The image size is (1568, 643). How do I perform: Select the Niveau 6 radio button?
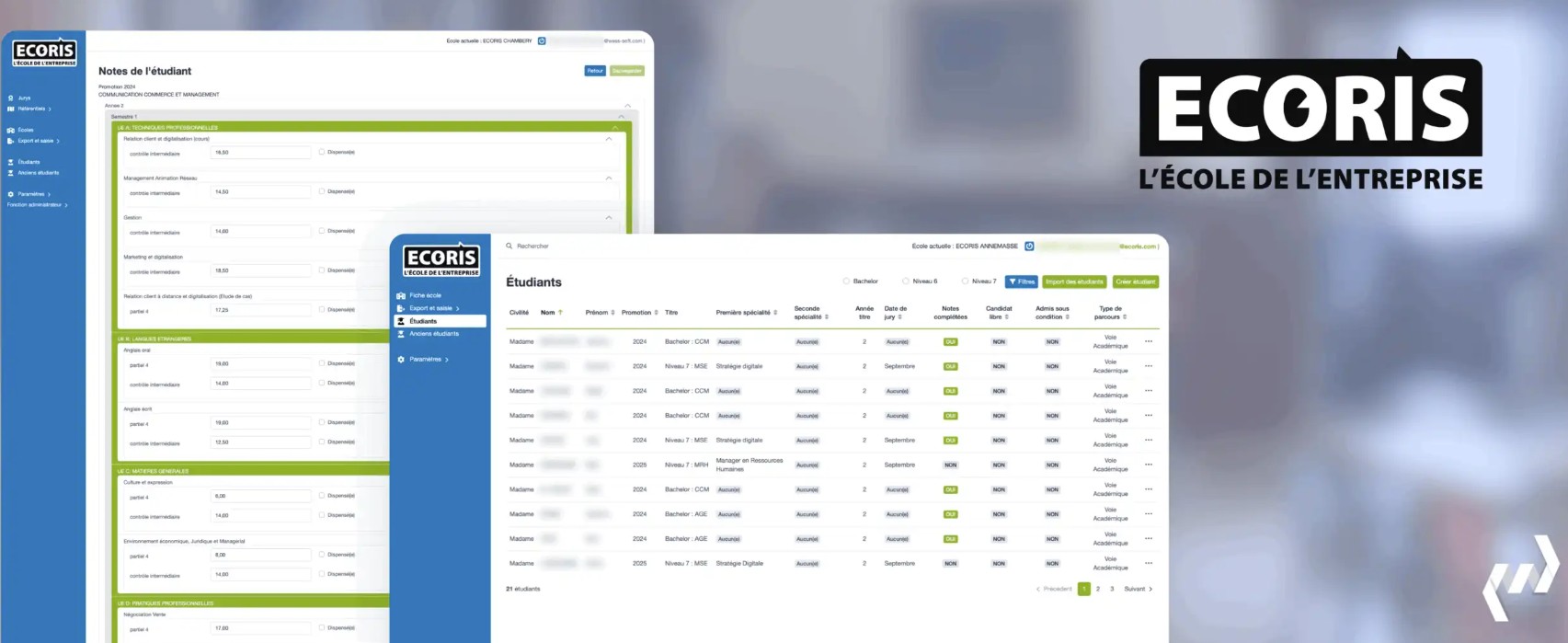pos(906,281)
